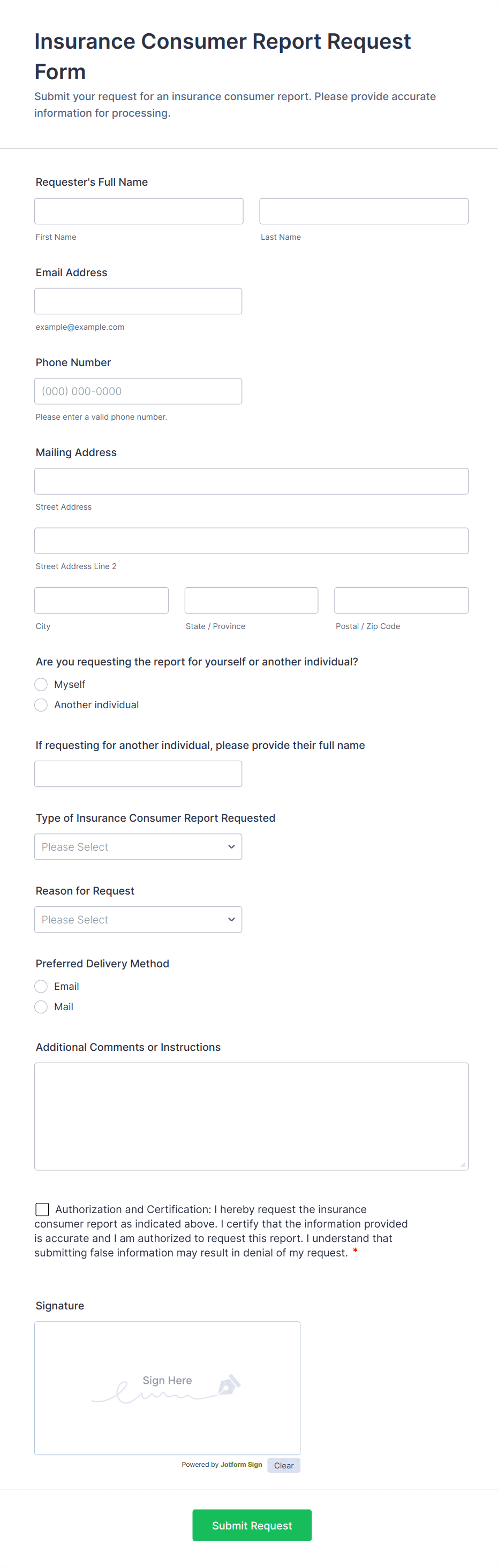Open the Jotform Sign link

[241, 1465]
